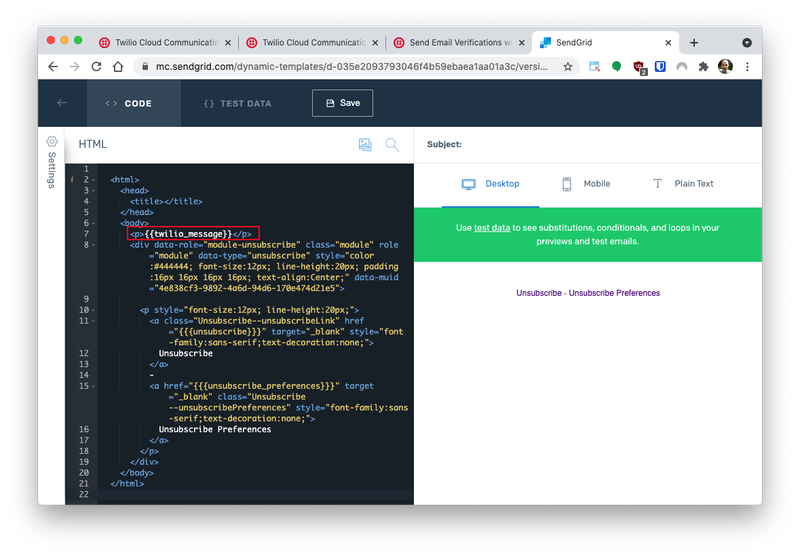Close the SendGrid browser tab
This screenshot has height=555, width=800.
tap(668, 43)
